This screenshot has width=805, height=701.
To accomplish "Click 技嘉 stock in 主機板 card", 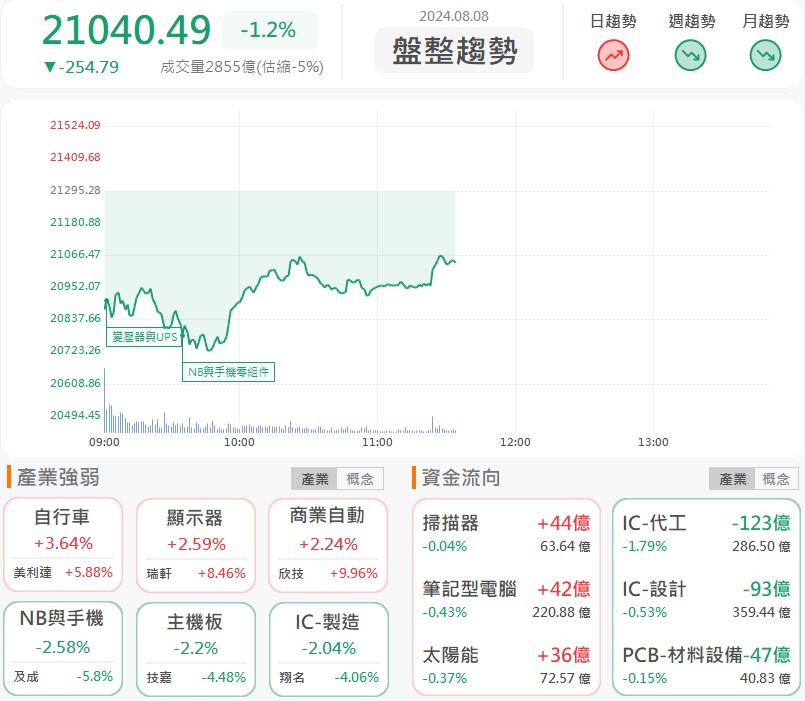I will pos(159,677).
